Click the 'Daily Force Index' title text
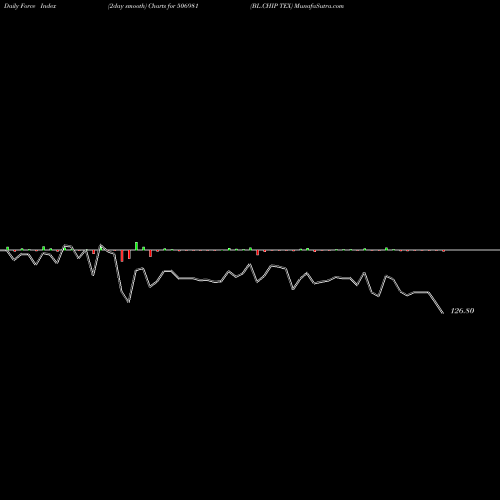The height and width of the screenshot is (500, 500). coord(30,6)
